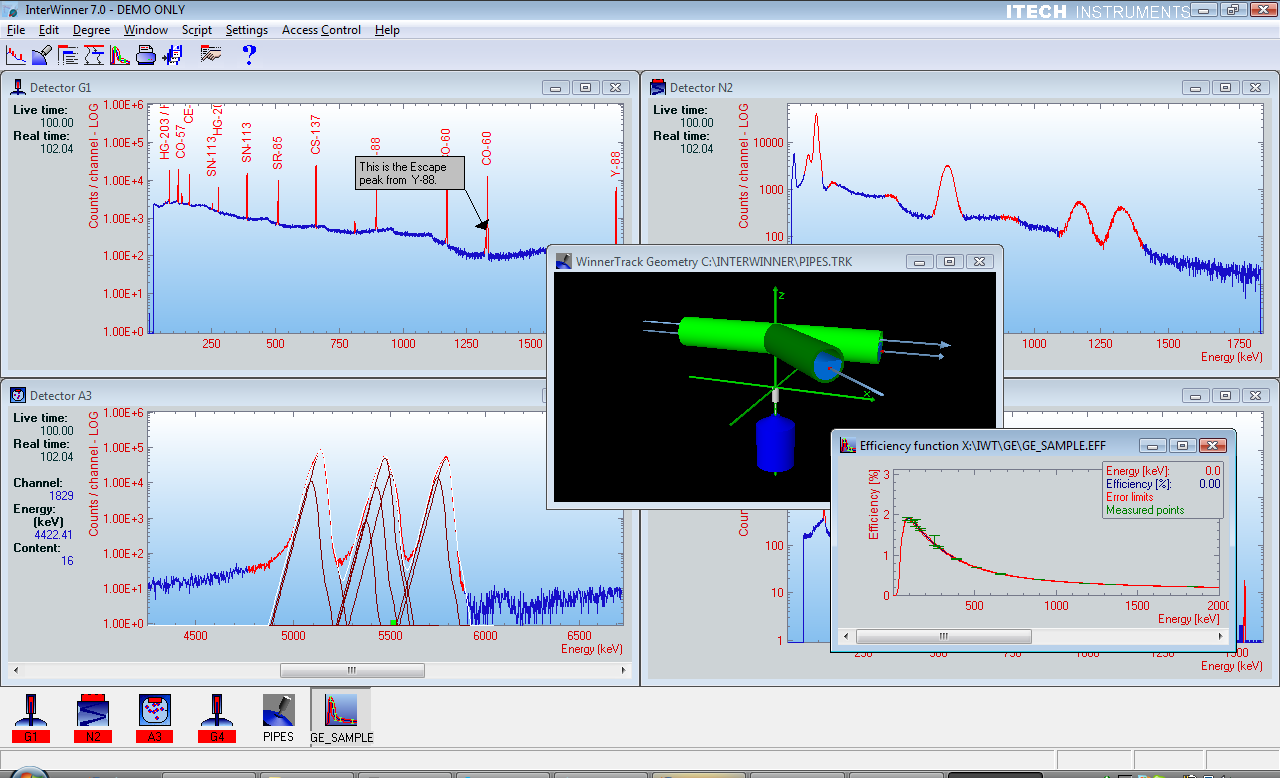Image resolution: width=1280 pixels, height=778 pixels.
Task: Click the WinnerTrack Geometry window title icon
Action: [x=564, y=261]
